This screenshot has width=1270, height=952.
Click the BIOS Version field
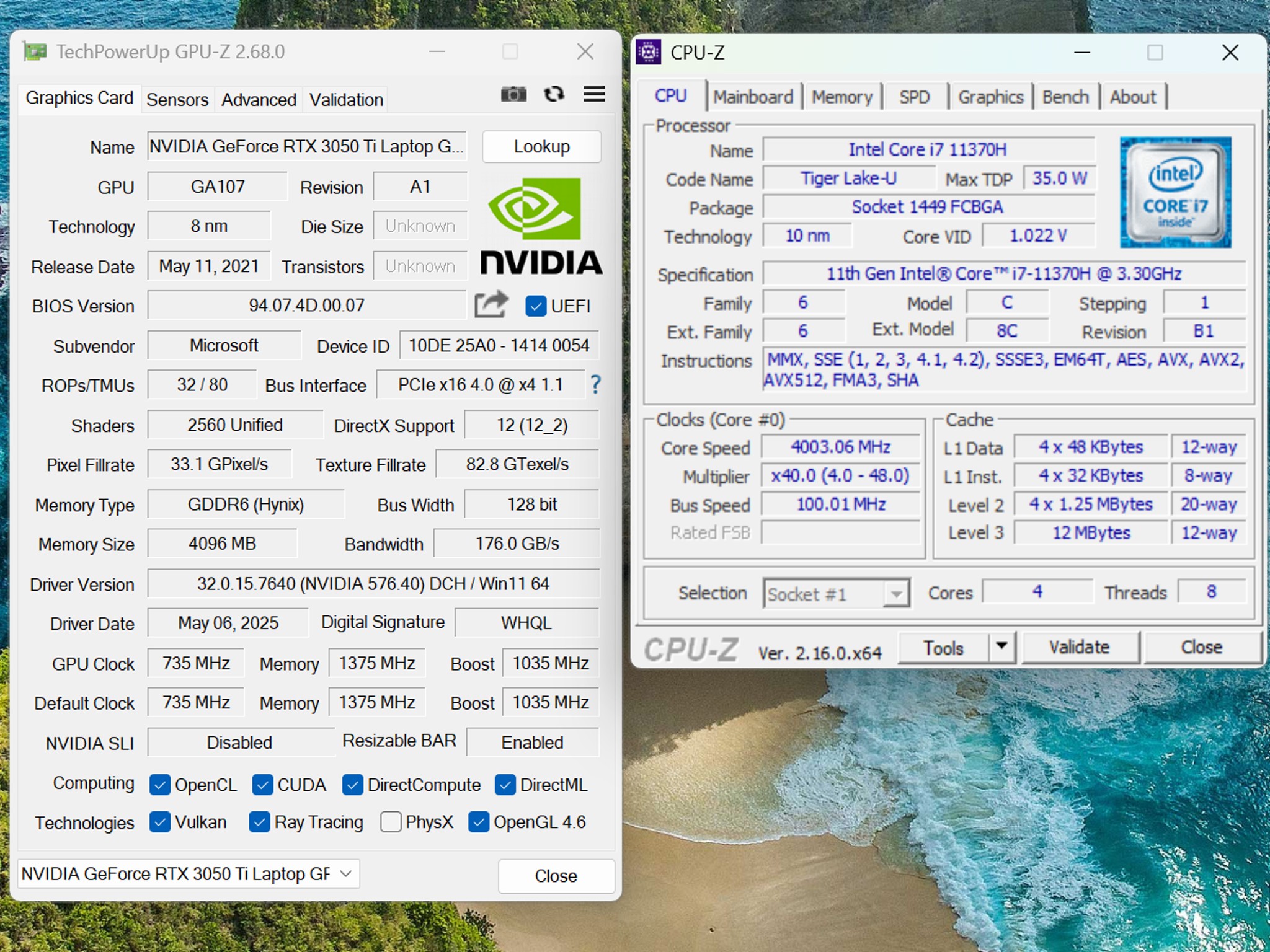(x=307, y=306)
